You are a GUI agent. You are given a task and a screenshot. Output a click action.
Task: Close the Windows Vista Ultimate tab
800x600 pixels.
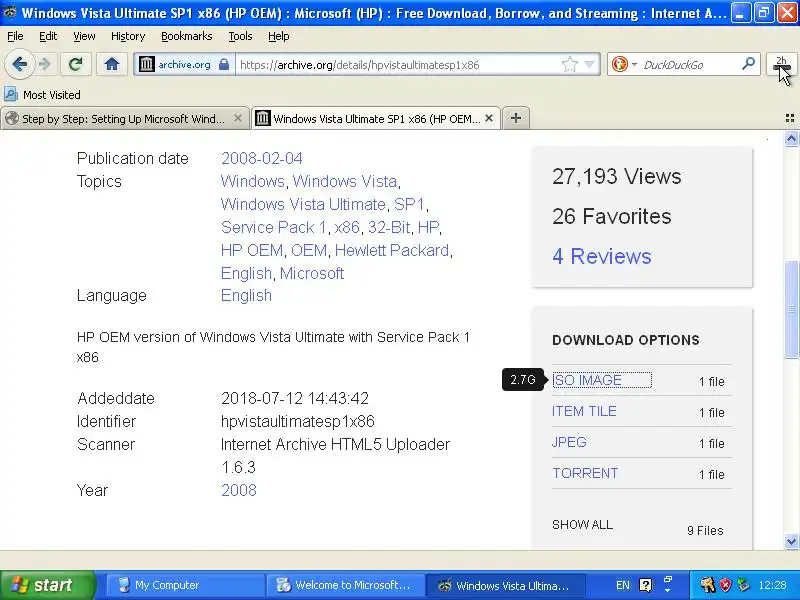click(489, 118)
